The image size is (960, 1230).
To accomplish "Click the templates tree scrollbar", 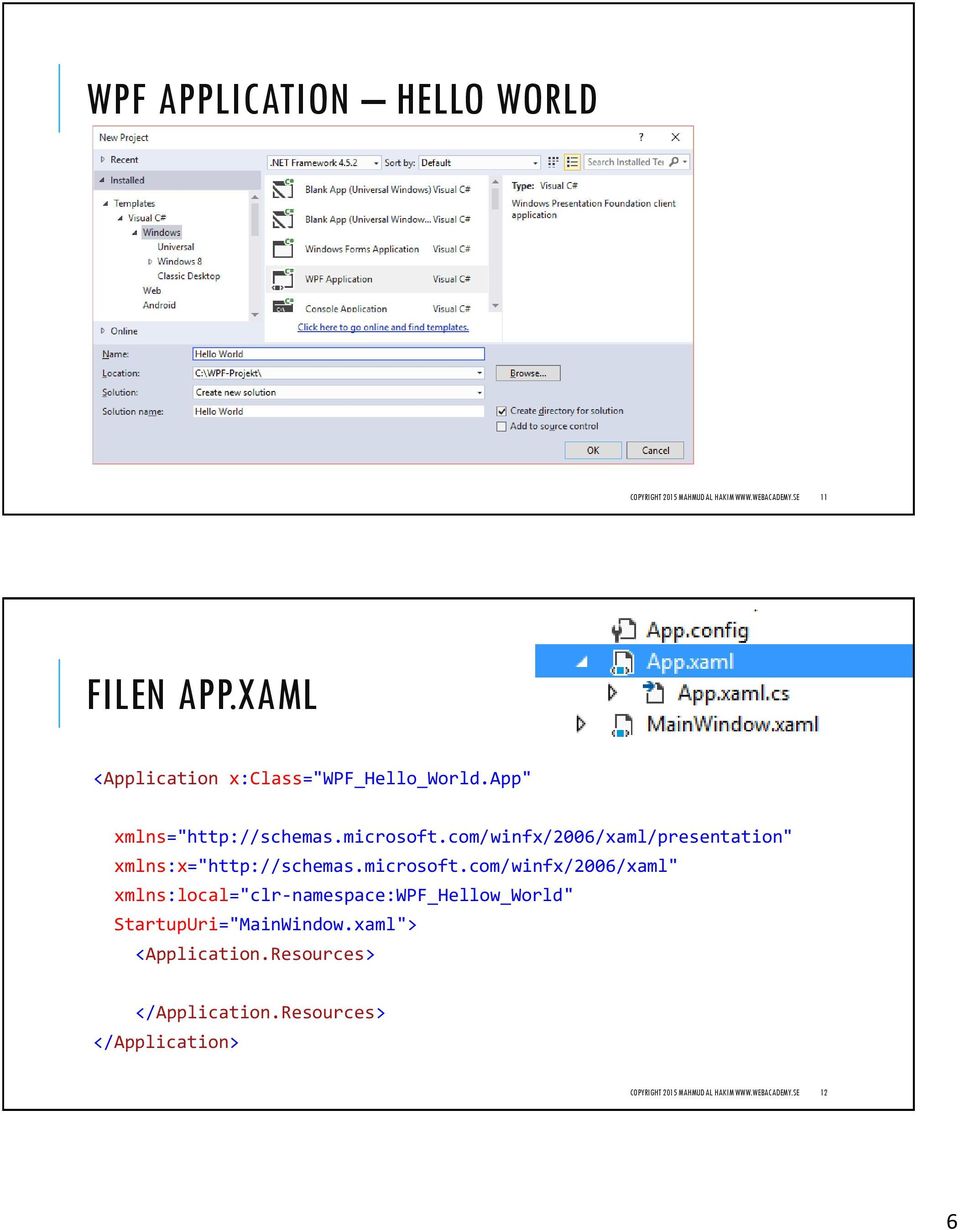I will pos(255,255).
